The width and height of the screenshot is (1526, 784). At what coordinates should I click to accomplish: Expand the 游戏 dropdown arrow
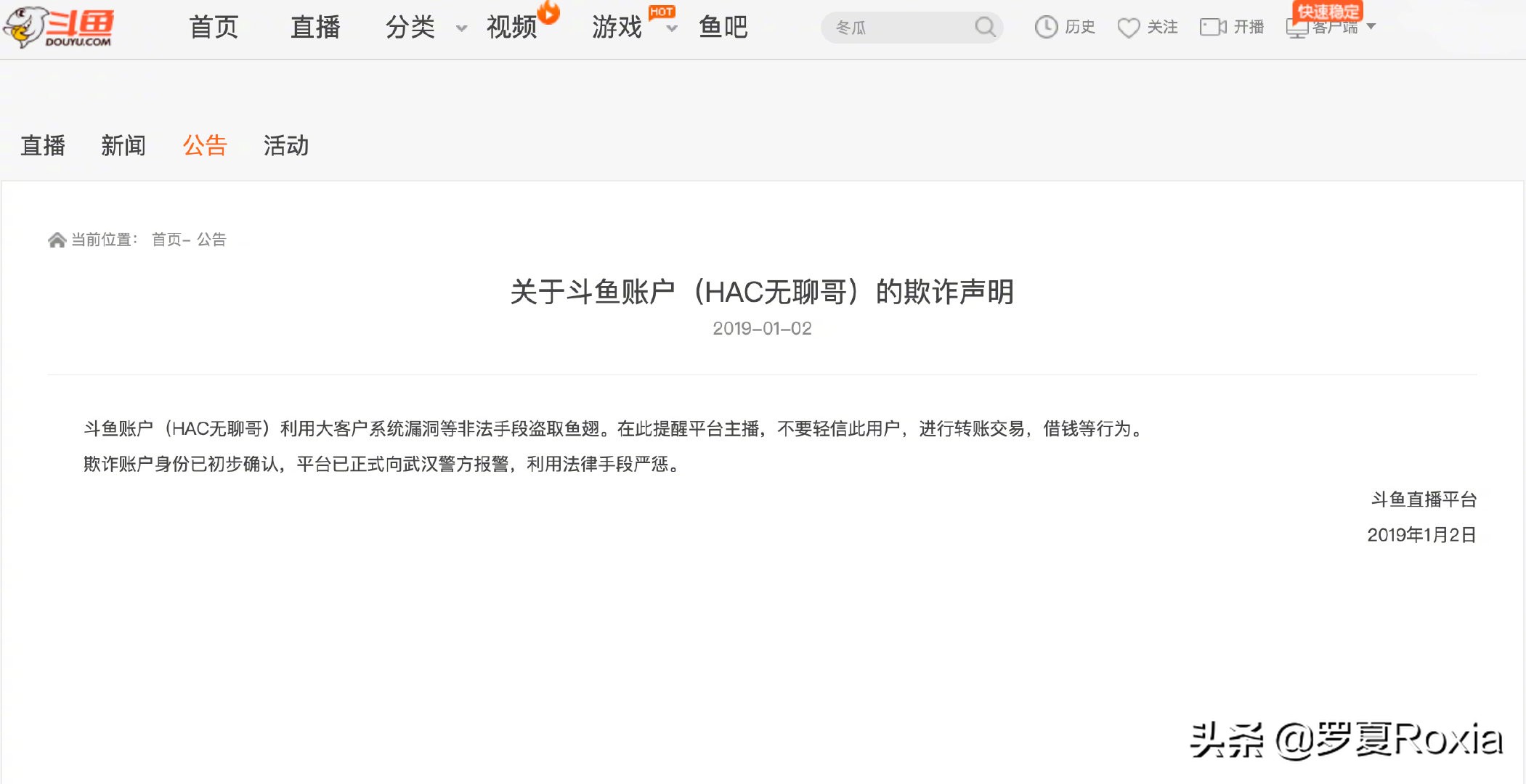coord(672,29)
